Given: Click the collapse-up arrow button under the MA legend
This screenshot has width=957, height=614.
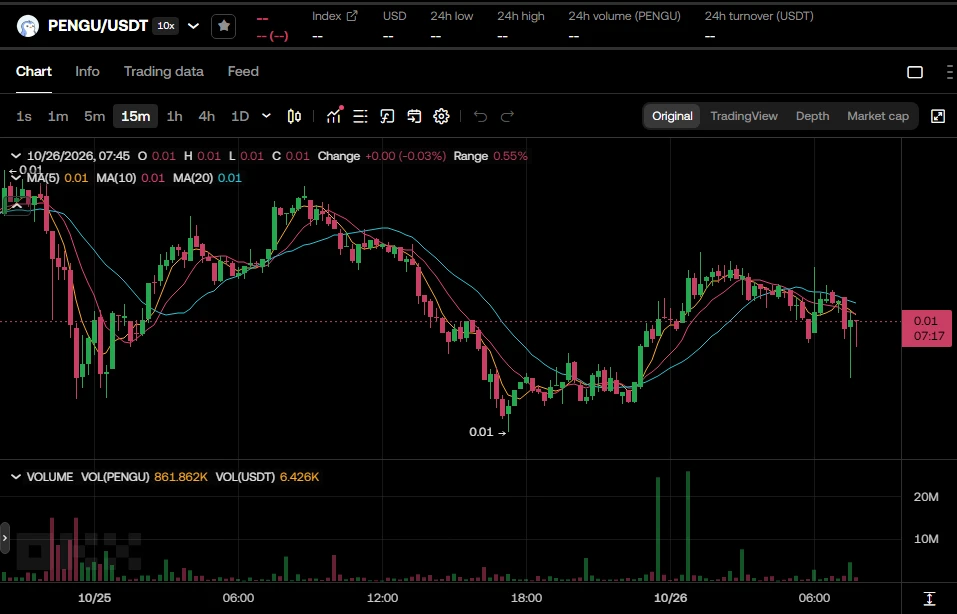Looking at the screenshot, I should (16, 206).
